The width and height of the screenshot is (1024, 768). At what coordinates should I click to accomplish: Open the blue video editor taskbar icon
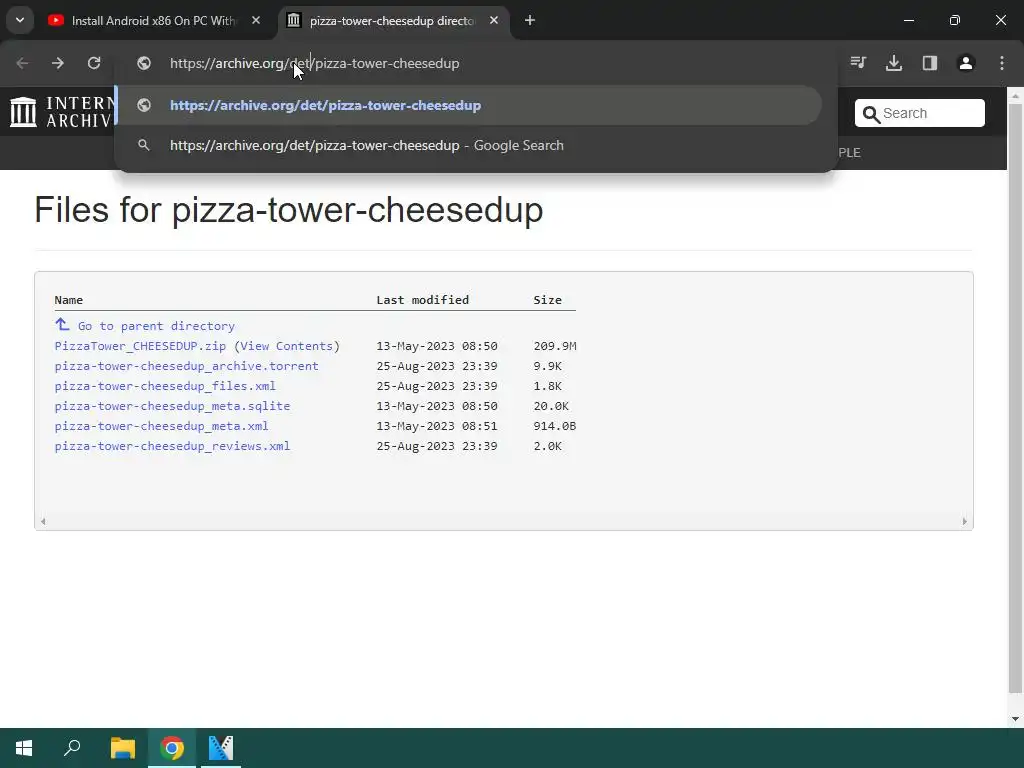[221, 748]
